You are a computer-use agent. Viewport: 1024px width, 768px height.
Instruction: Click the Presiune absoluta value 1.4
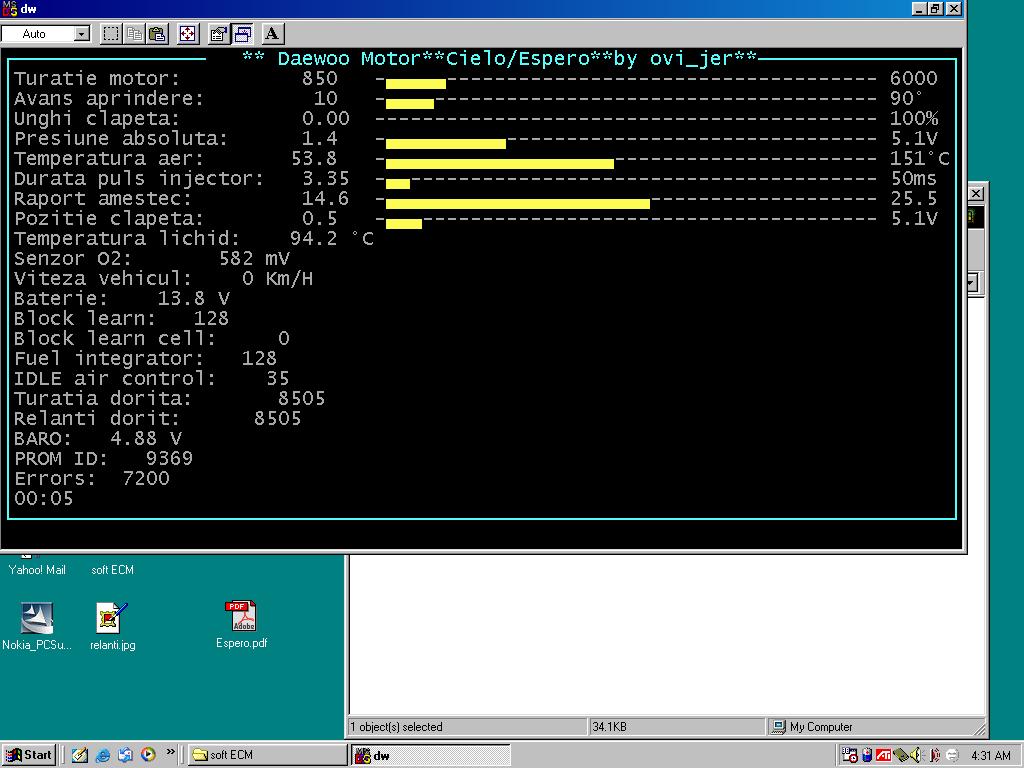(x=319, y=138)
